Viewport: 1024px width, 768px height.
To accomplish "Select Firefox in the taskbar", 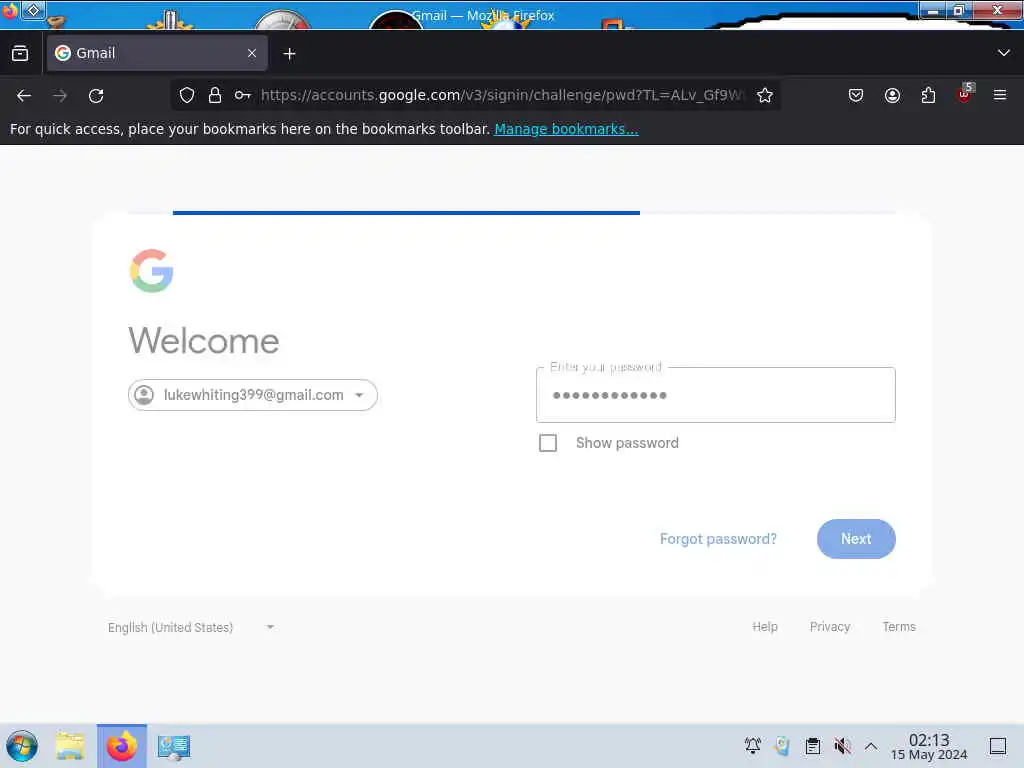I will [x=122, y=746].
